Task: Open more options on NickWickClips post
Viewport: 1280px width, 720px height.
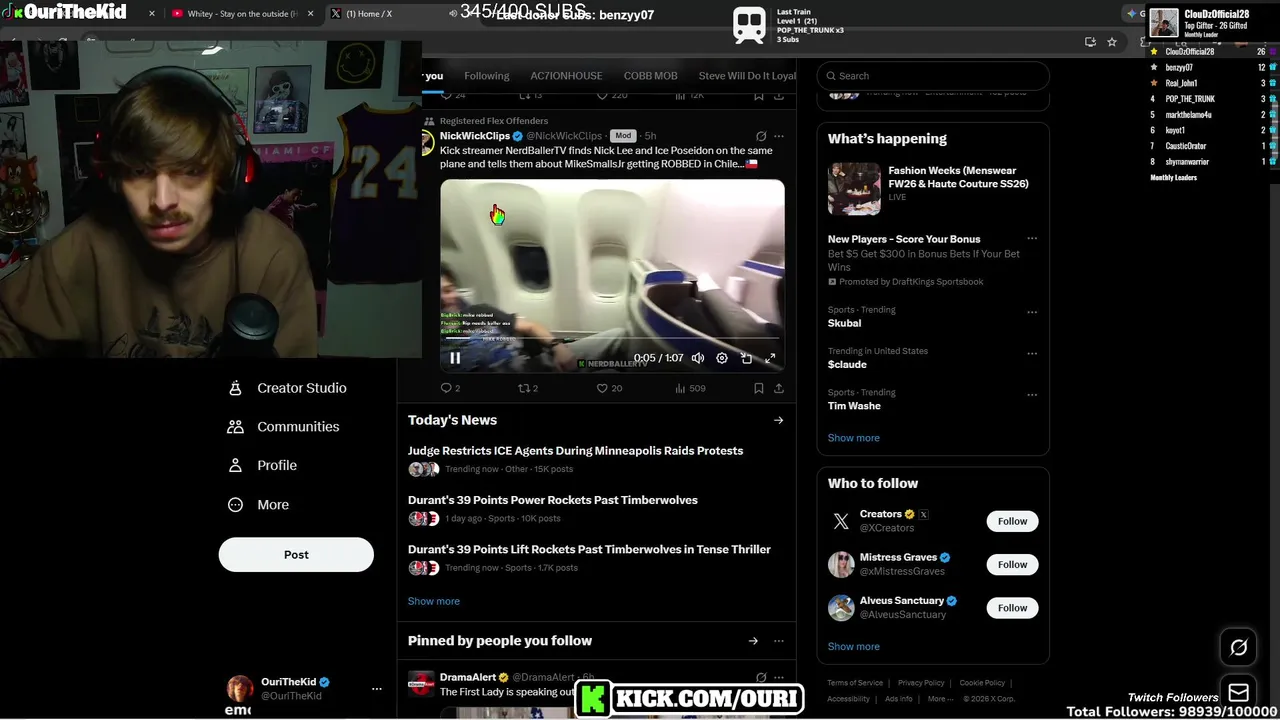Action: 779,136
